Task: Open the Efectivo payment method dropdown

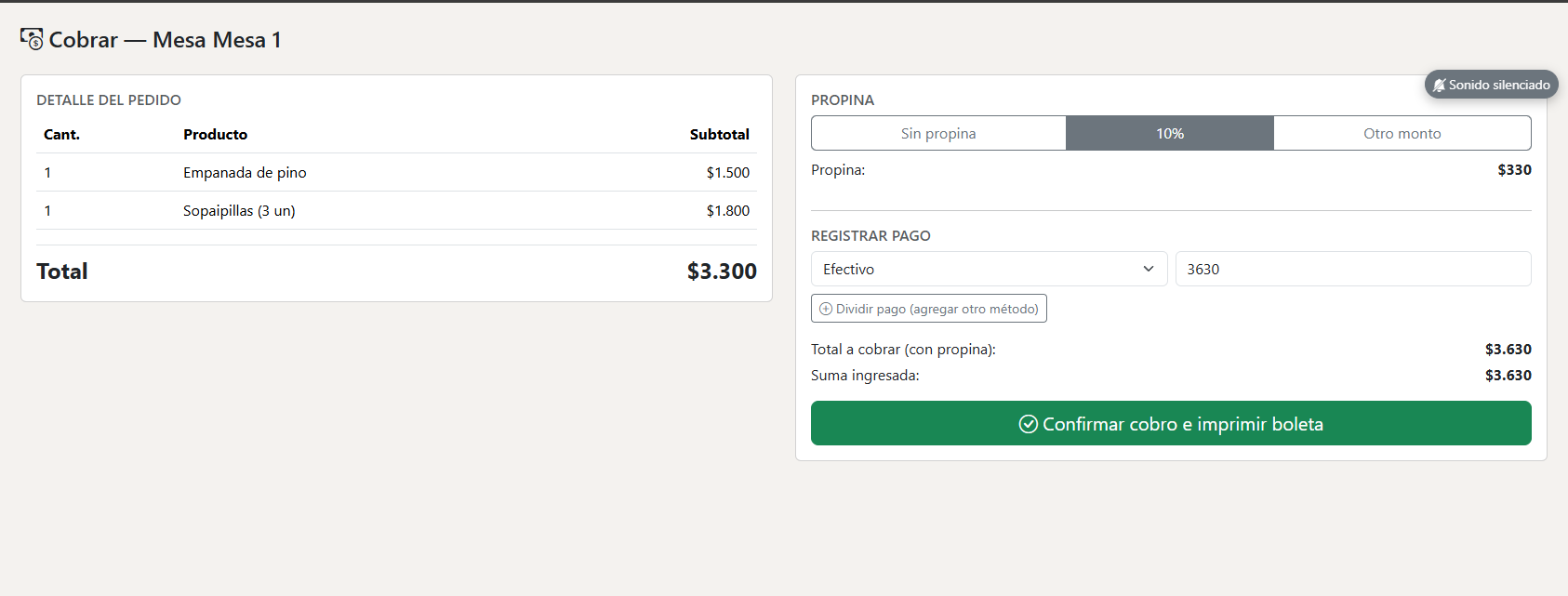Action: pos(989,269)
